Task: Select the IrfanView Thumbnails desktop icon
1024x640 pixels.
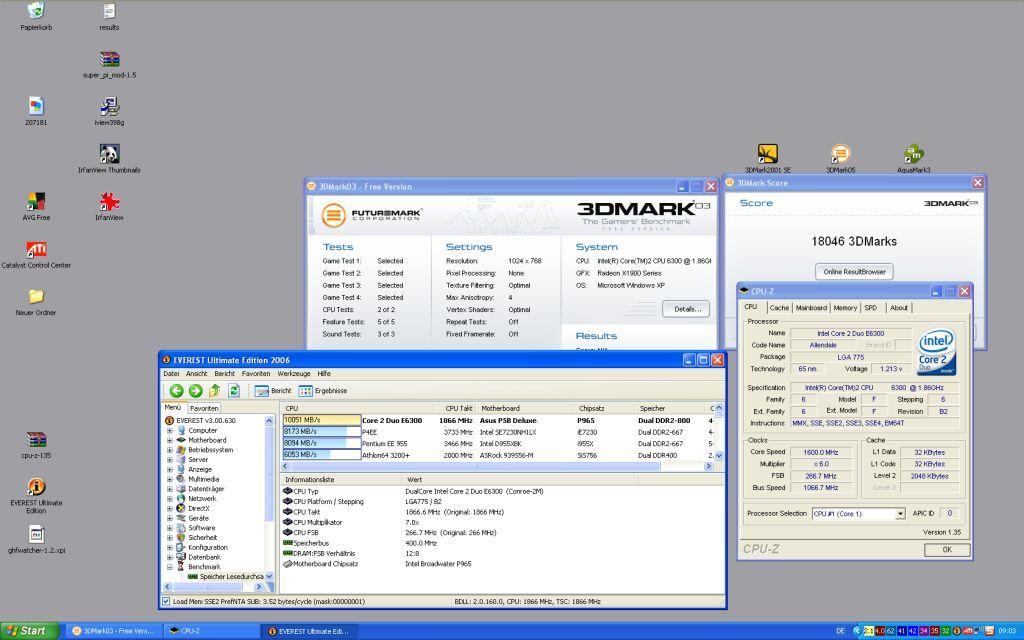Action: (x=109, y=159)
